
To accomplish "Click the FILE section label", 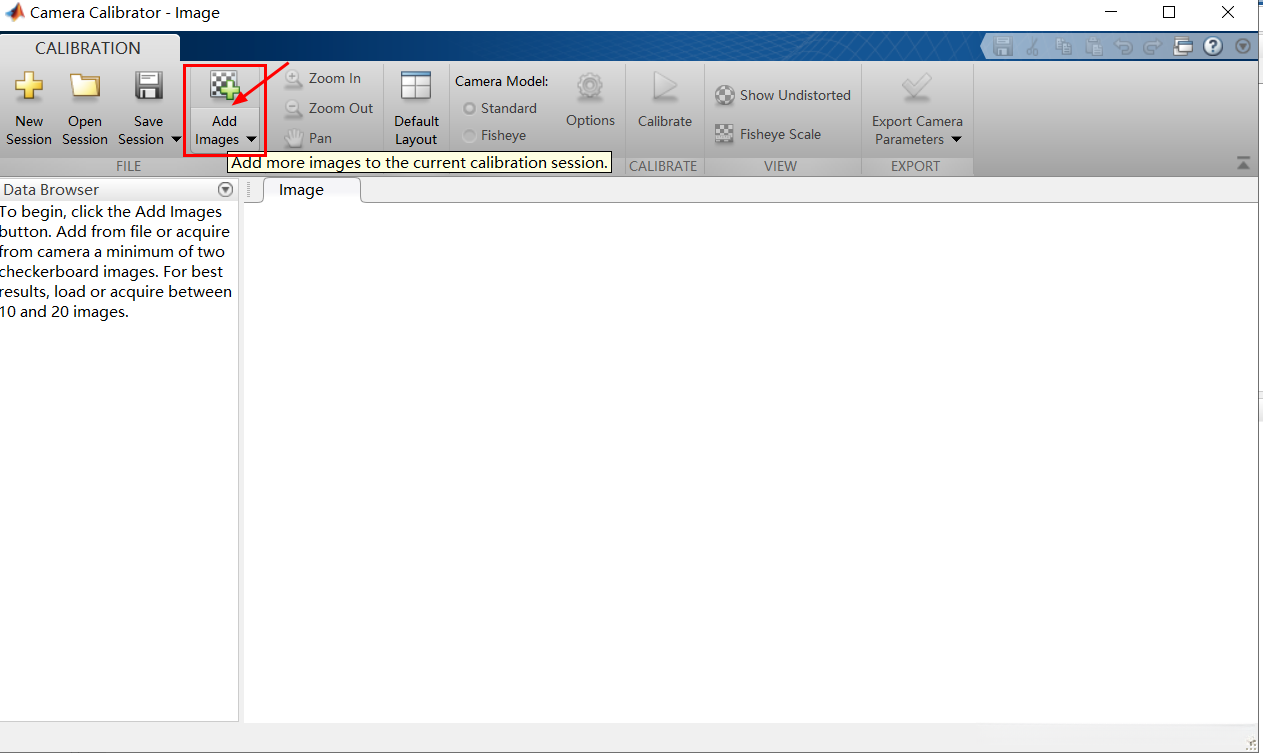I will click(x=129, y=166).
